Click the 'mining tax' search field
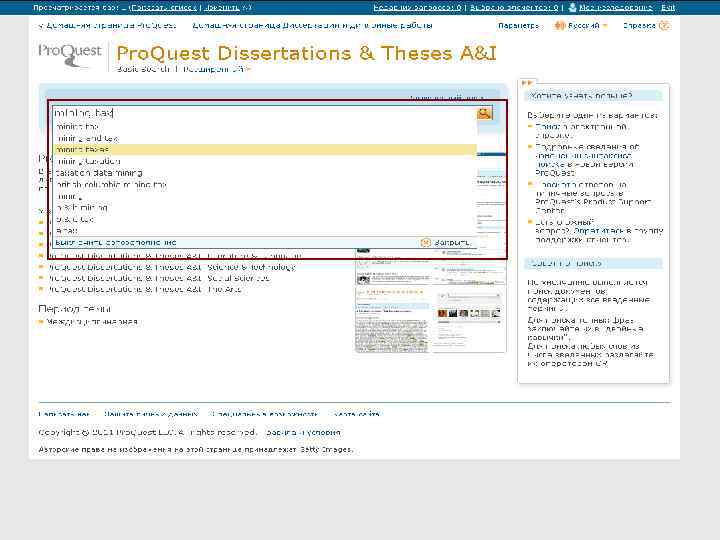Screen dimensions: 720x540 point(265,113)
